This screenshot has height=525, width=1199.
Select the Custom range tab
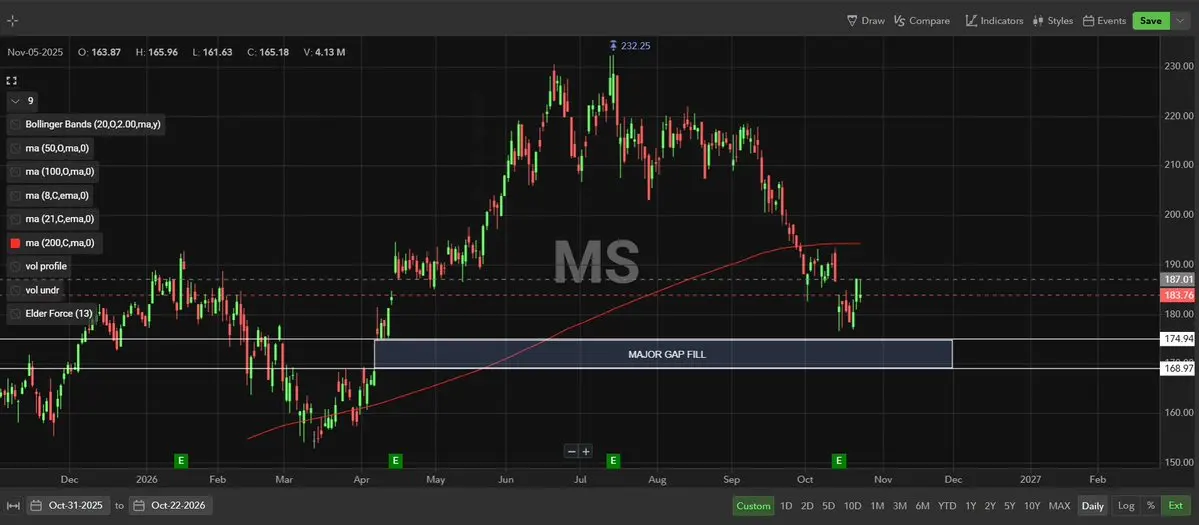coord(753,505)
